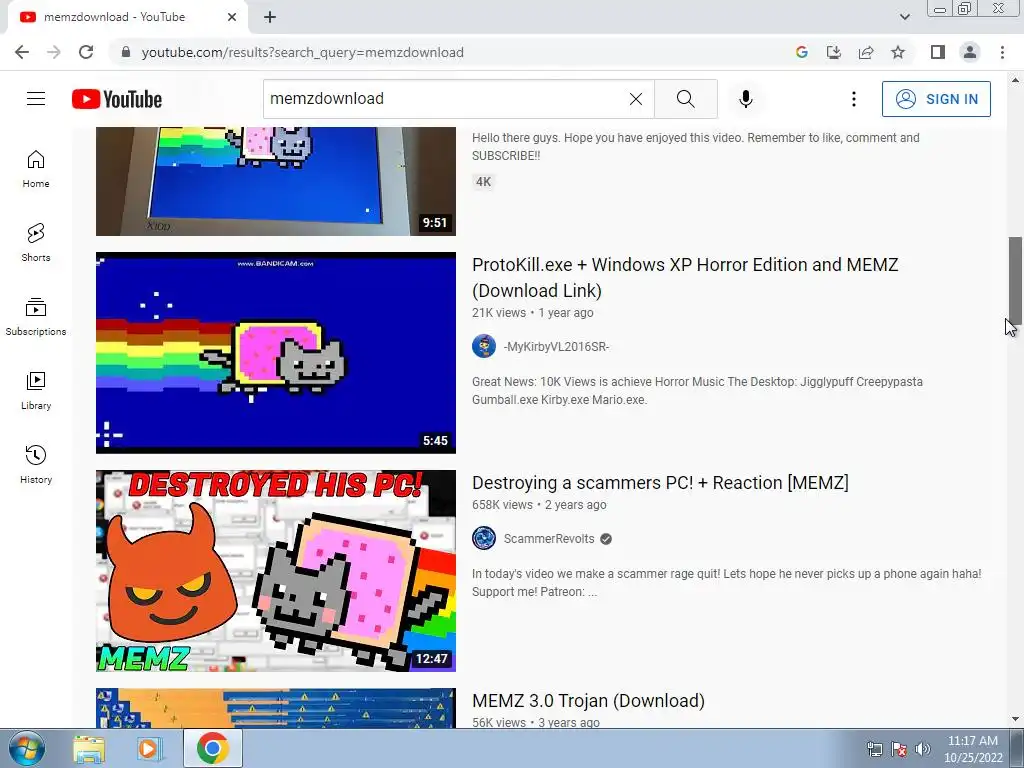Open Windows Media Player from taskbar

(x=150, y=748)
